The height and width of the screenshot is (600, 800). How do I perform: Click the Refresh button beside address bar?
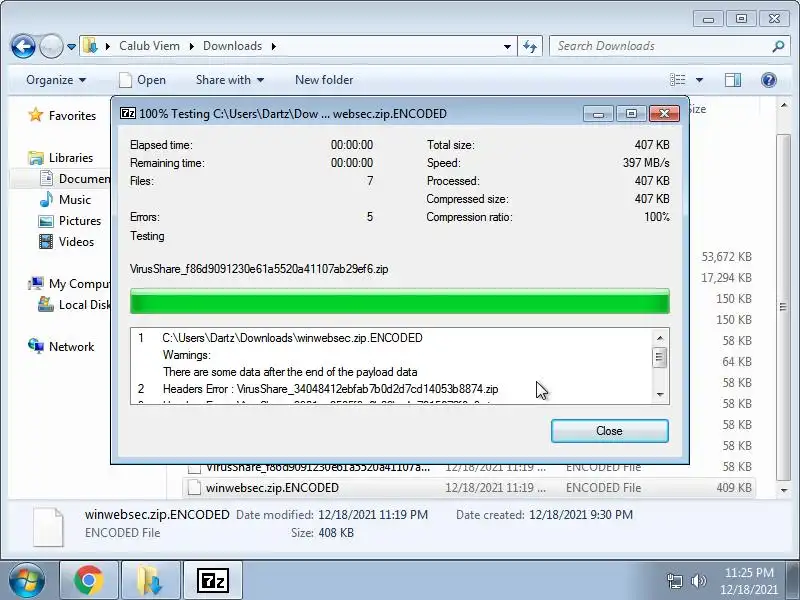tap(530, 46)
